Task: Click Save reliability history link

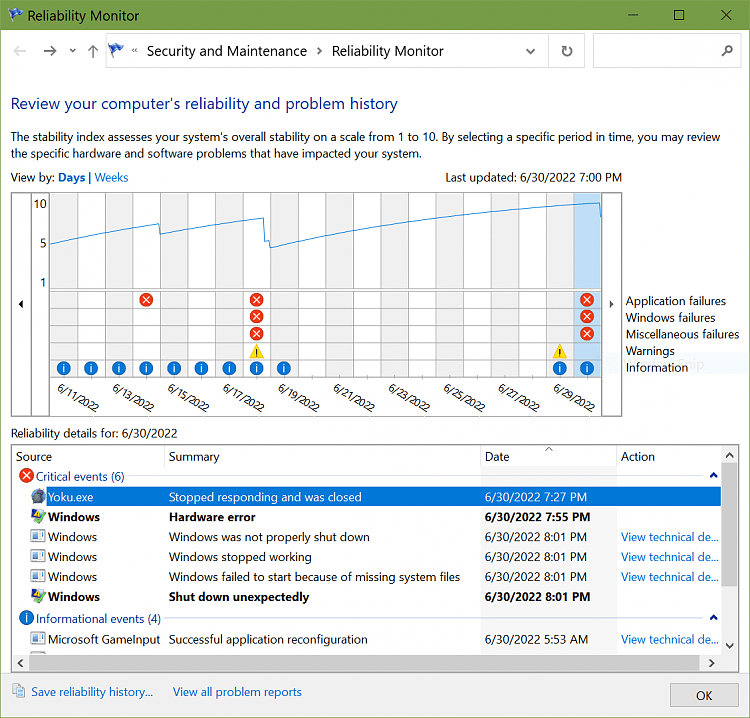Action: coord(92,692)
